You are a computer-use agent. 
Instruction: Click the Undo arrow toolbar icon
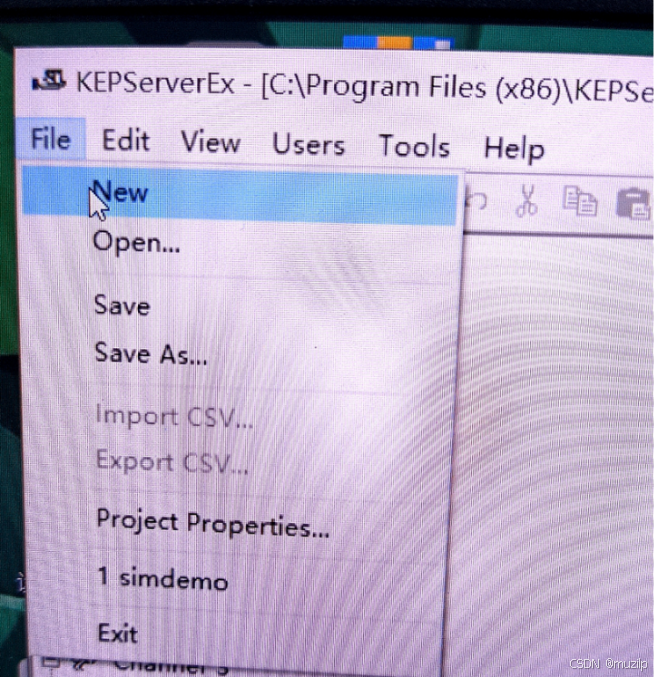tap(477, 201)
